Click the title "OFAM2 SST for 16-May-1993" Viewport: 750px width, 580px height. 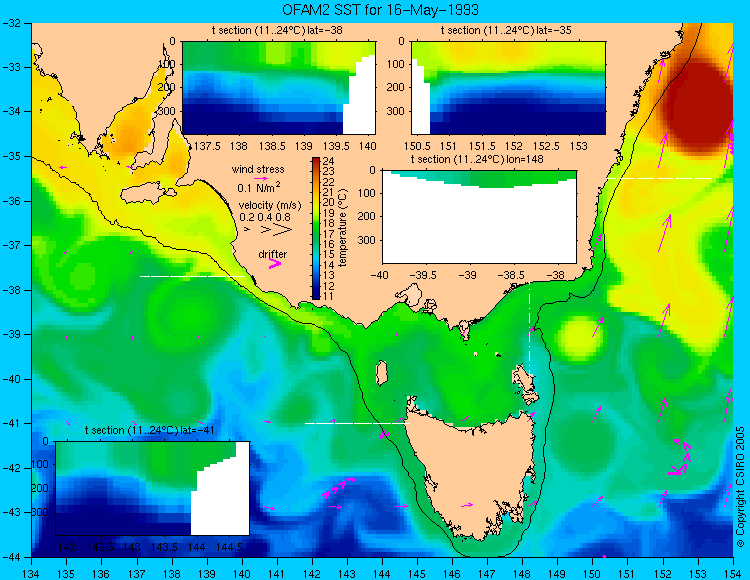[381, 10]
